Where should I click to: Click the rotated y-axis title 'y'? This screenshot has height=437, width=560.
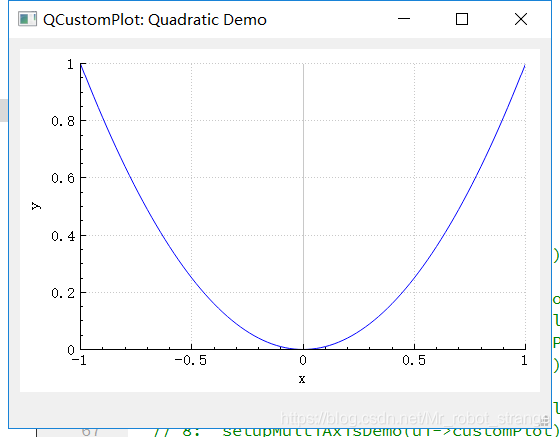pyautogui.click(x=36, y=206)
